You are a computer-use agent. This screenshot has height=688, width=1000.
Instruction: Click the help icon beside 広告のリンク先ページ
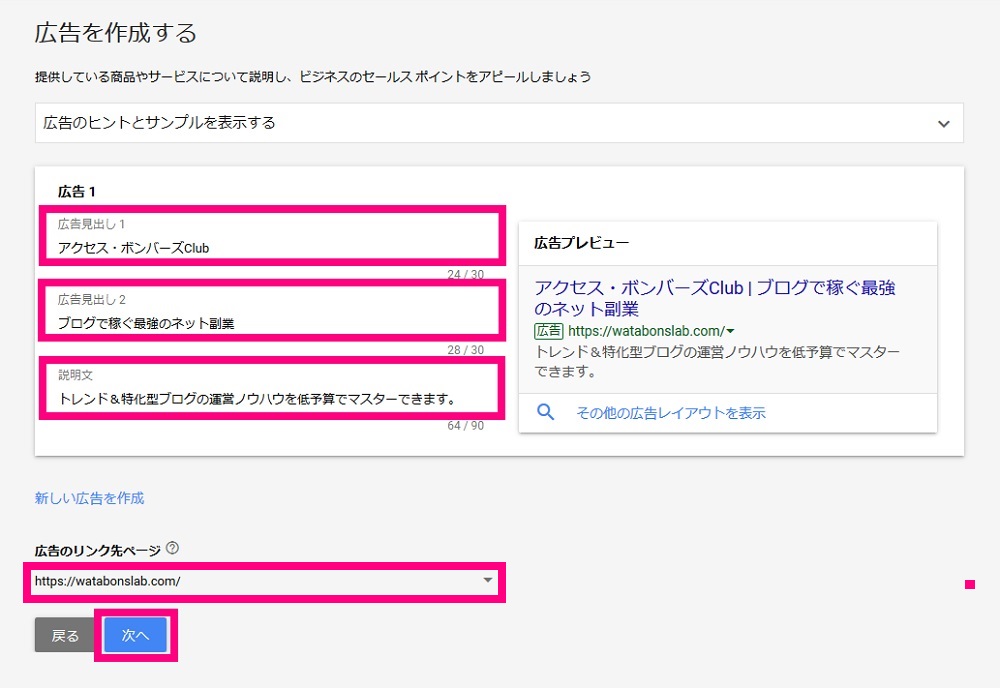(x=172, y=548)
